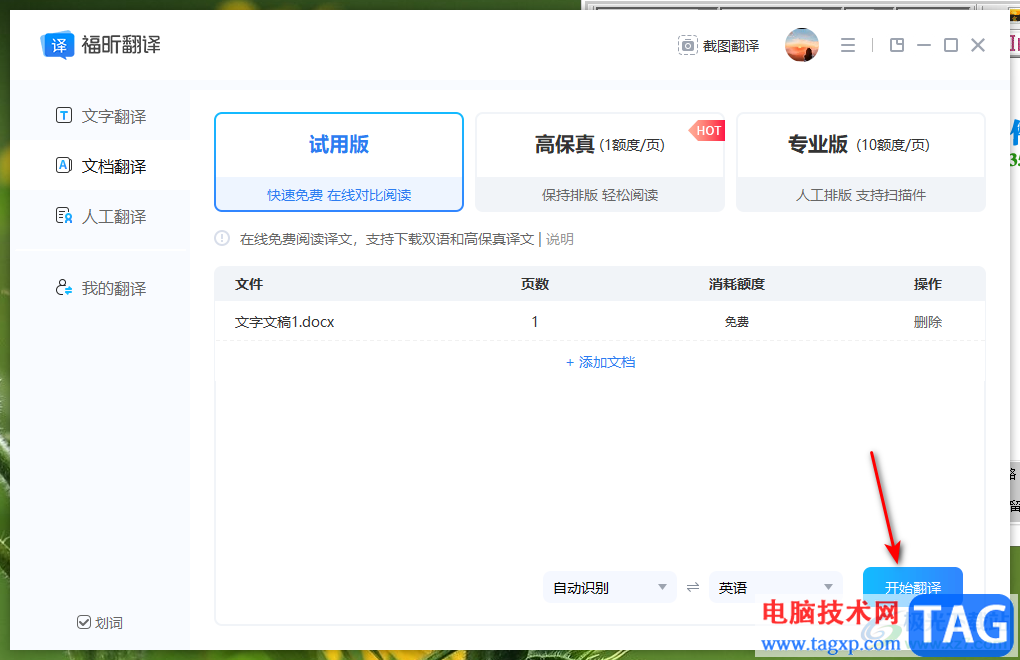Switch to mini window mode icon
Image resolution: width=1020 pixels, height=660 pixels.
pyautogui.click(x=897, y=45)
